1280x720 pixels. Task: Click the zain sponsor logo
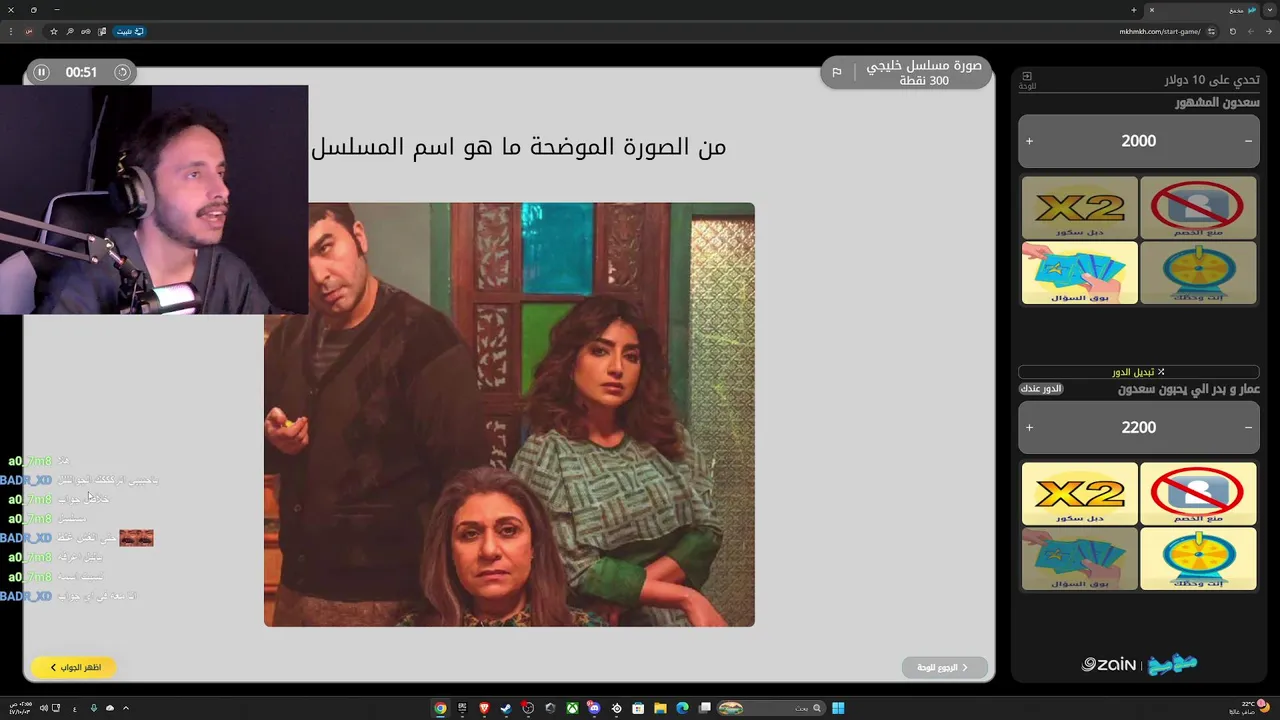pos(1109,664)
